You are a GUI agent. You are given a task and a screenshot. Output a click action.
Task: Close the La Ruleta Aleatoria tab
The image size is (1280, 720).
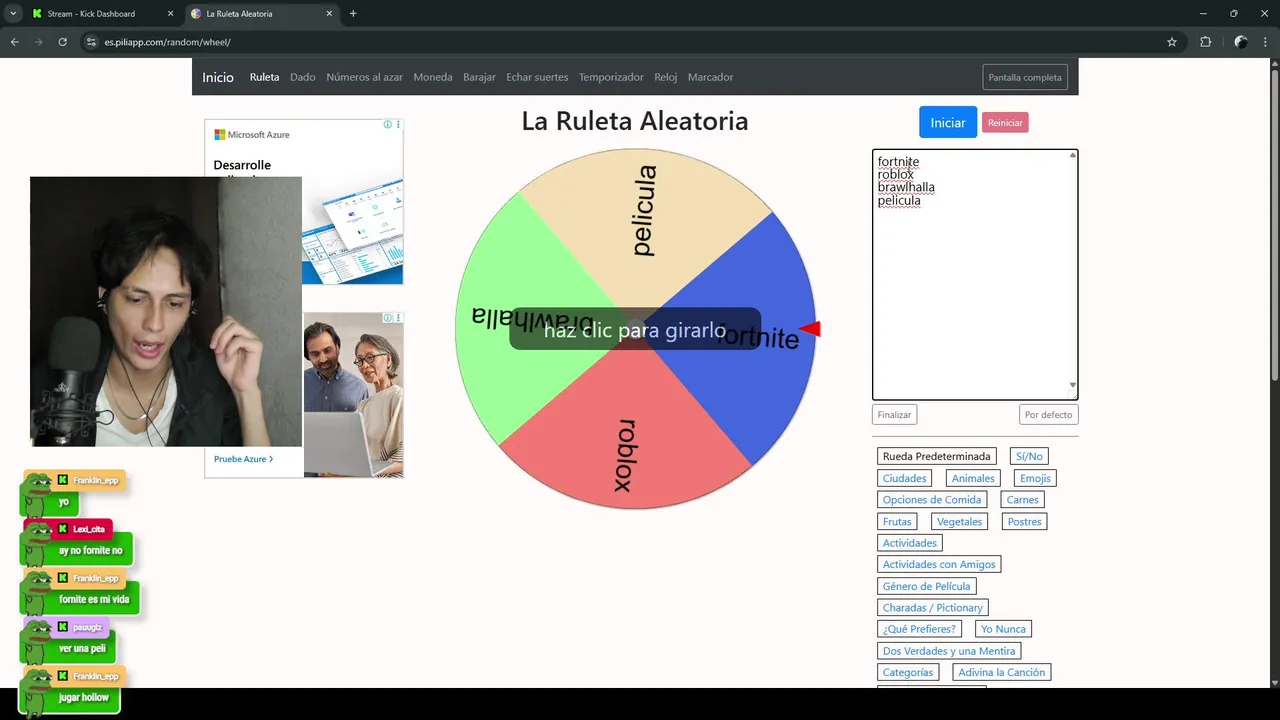click(x=329, y=14)
